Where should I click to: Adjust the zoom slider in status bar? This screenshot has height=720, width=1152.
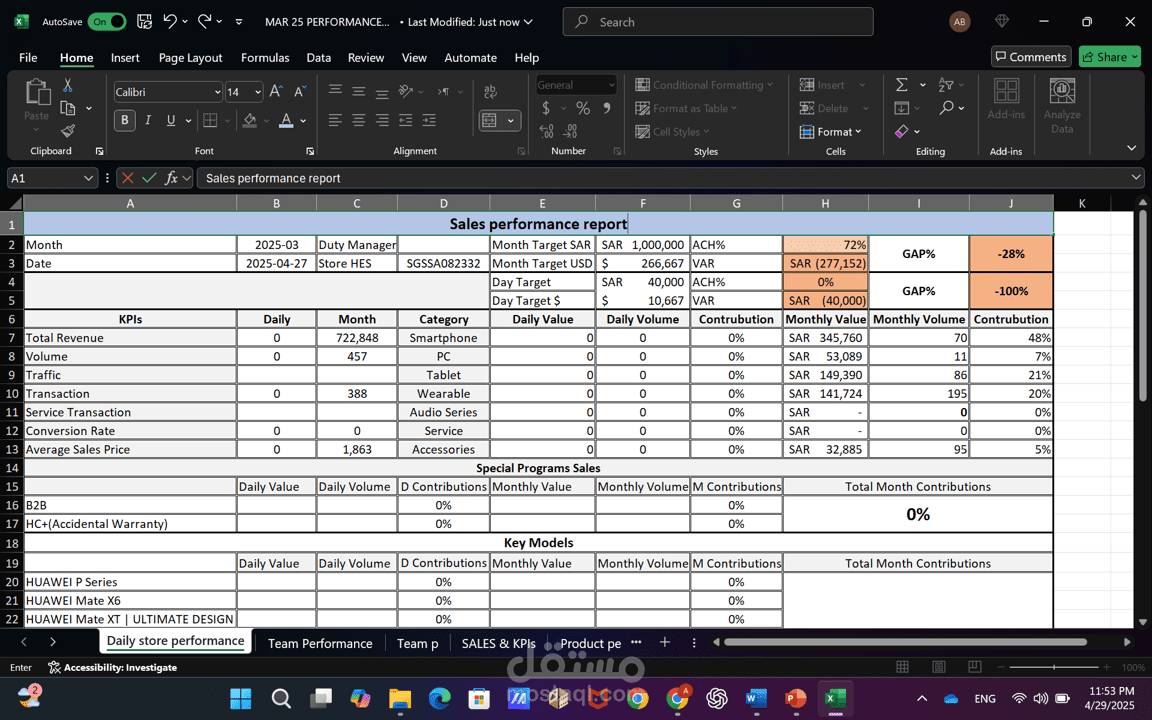[x=1054, y=667]
